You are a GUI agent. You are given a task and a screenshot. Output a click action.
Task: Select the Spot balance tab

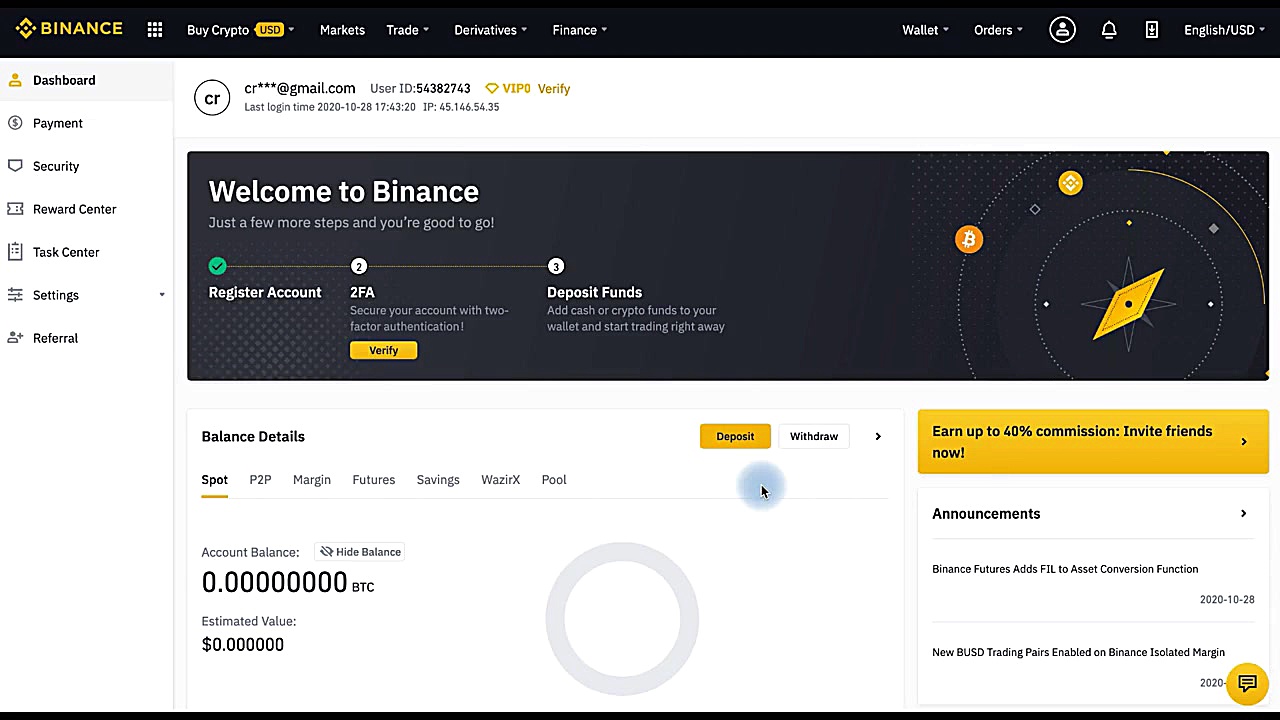(214, 480)
